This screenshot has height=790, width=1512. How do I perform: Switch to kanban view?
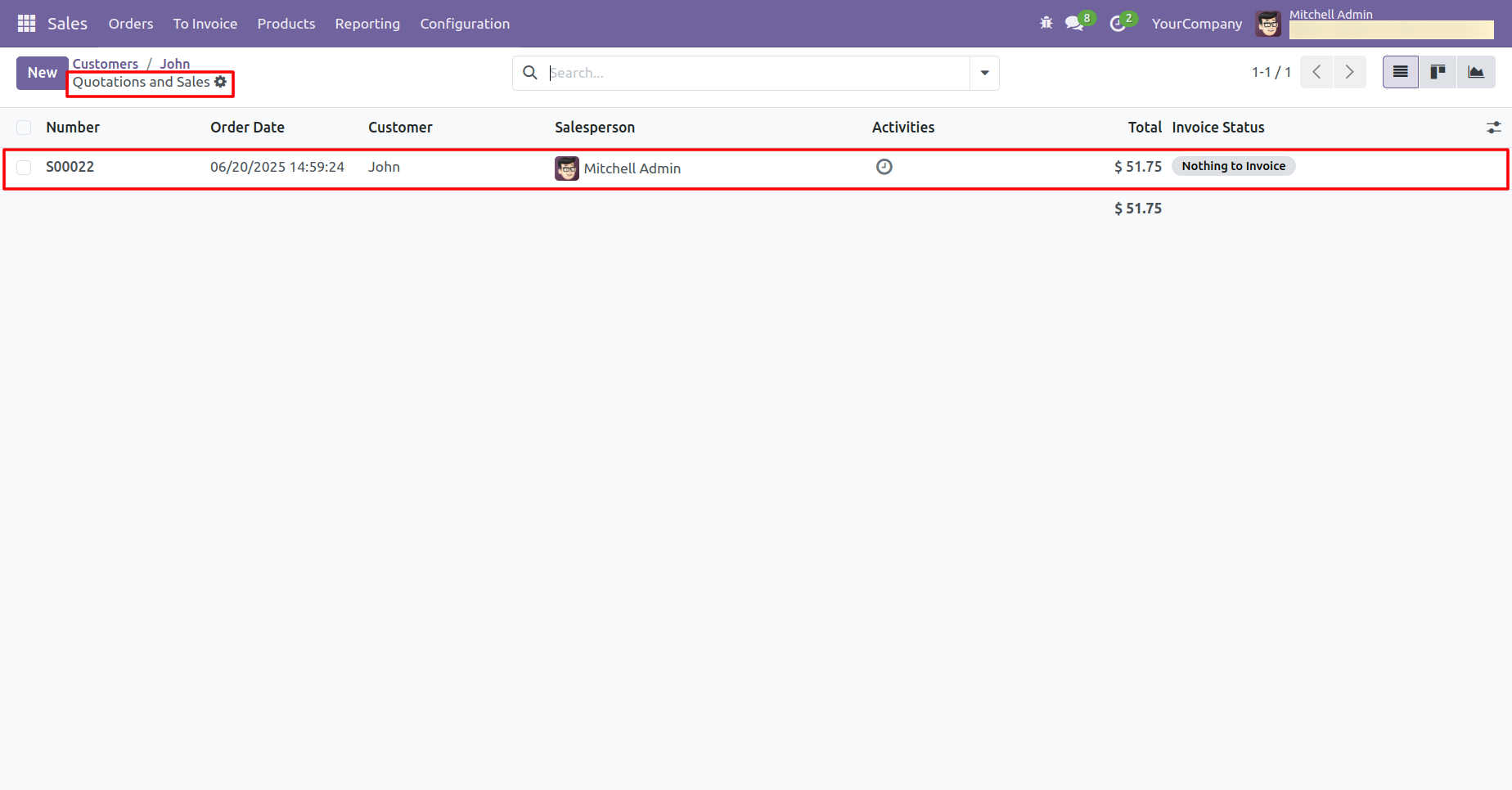click(x=1438, y=72)
